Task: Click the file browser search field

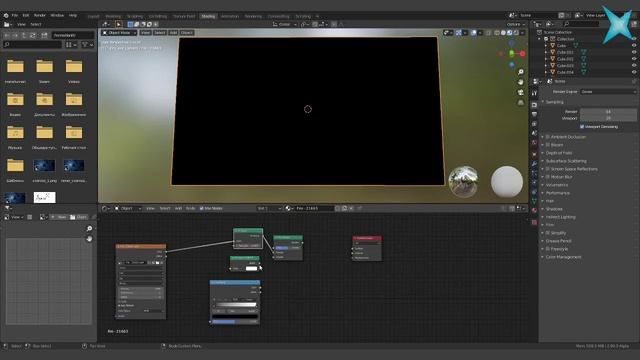Action: tap(33, 44)
